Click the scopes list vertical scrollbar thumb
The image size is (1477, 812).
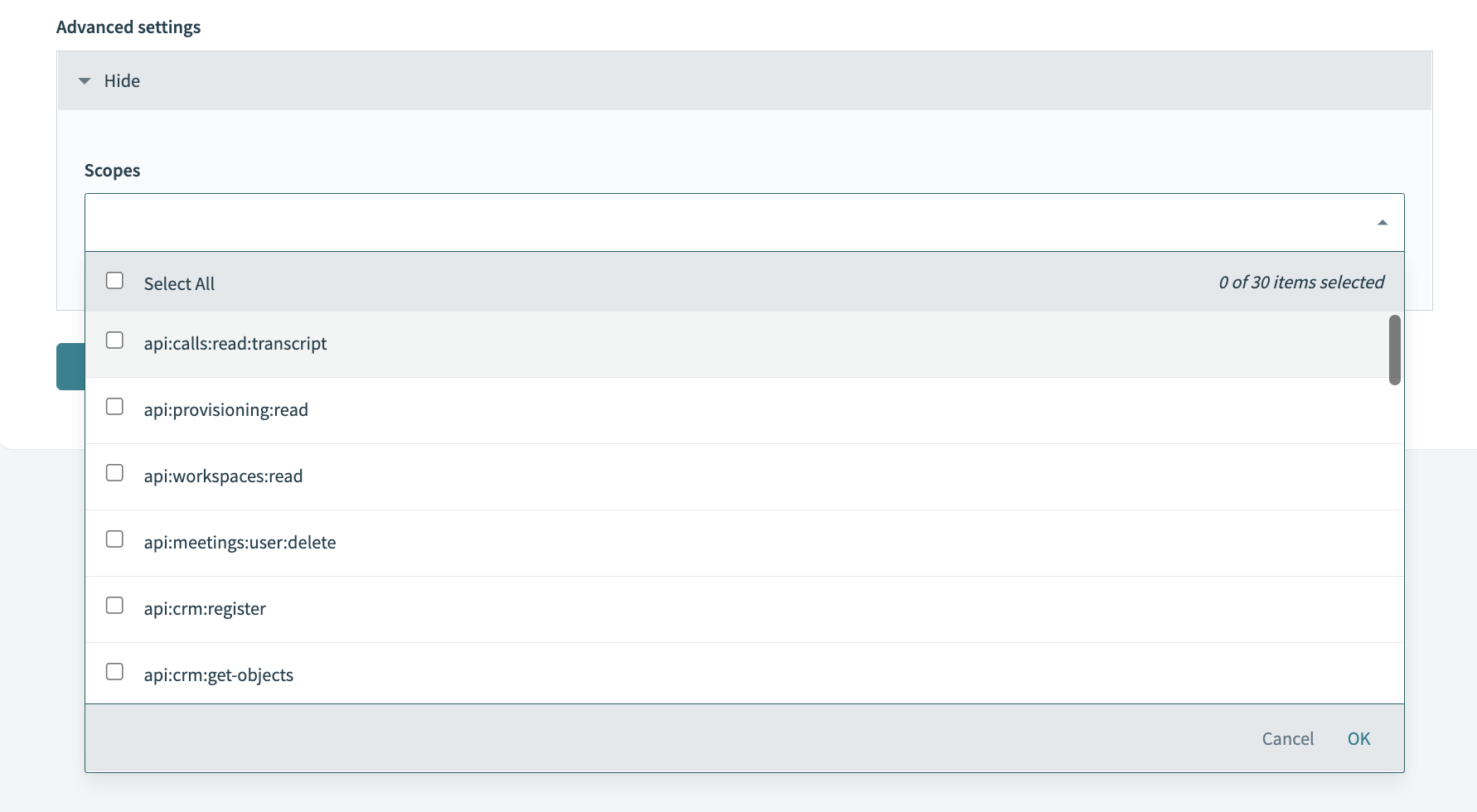click(x=1394, y=350)
